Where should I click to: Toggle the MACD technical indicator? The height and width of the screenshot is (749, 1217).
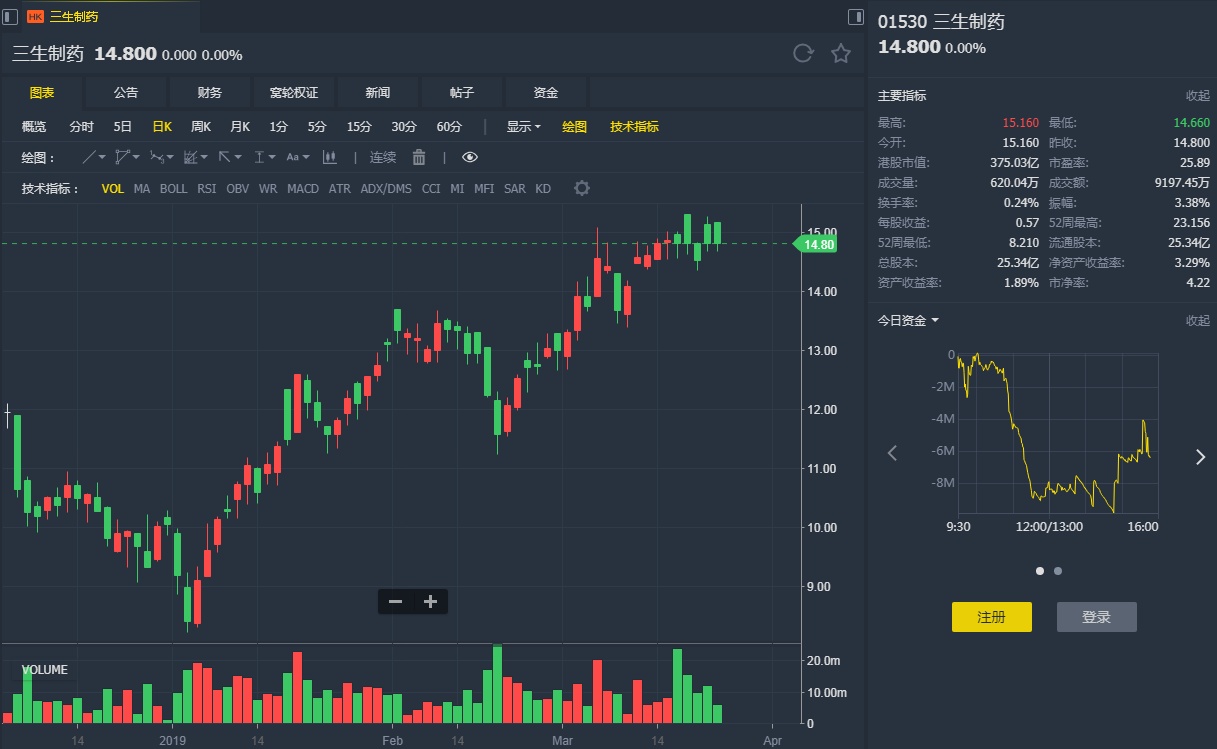point(303,188)
